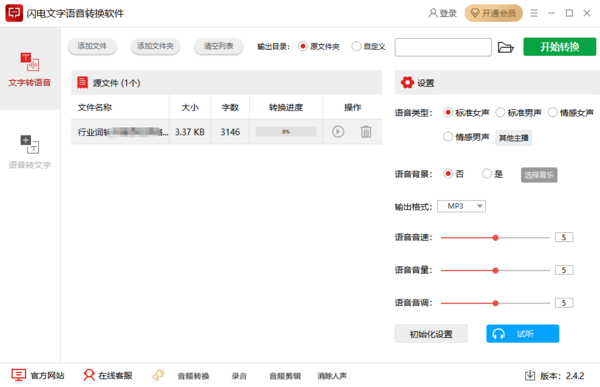
Task: Reset settings with 初始化设置
Action: tap(431, 334)
